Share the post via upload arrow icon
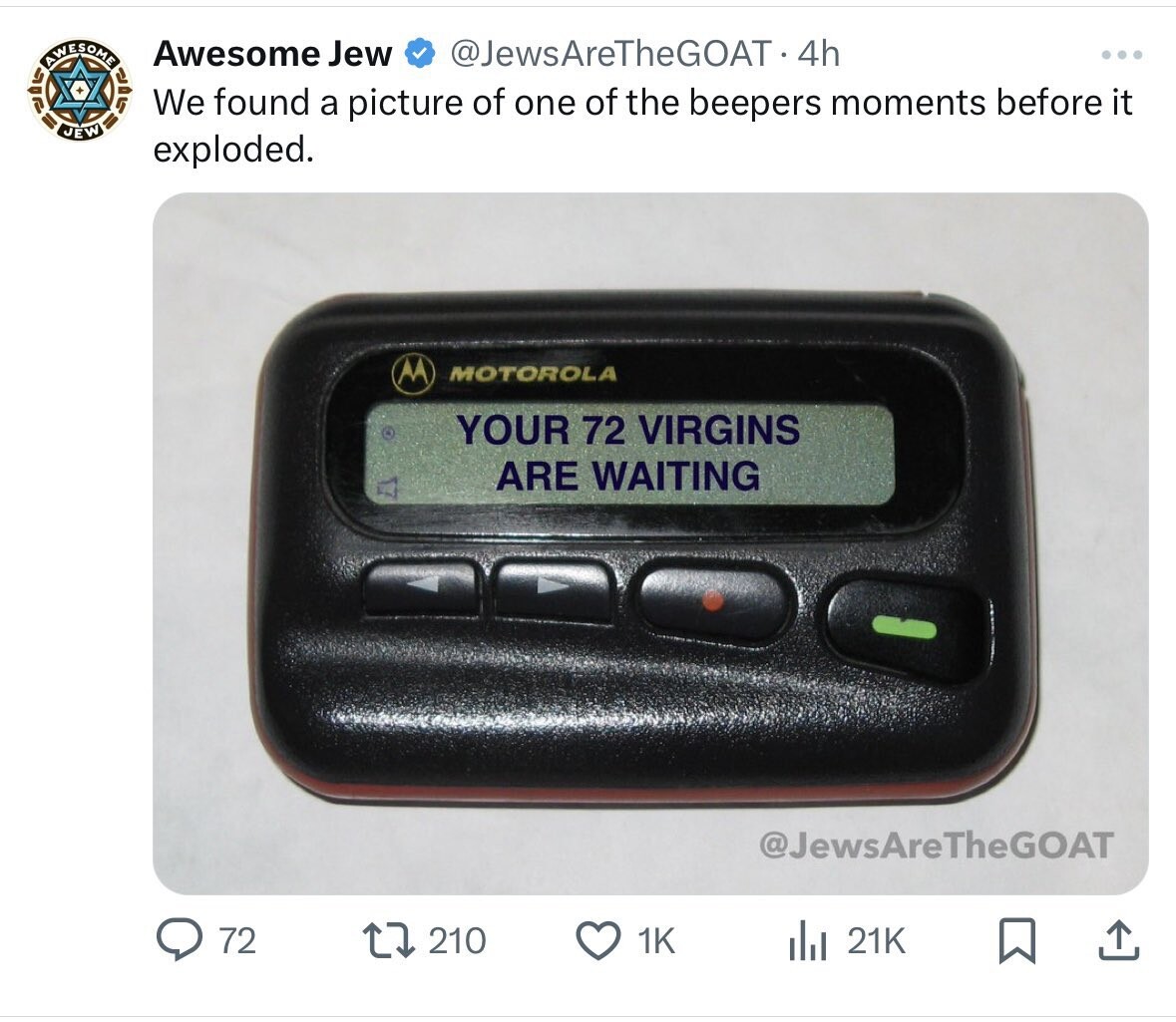Screen dimensions: 1176x1022 (x=1119, y=940)
